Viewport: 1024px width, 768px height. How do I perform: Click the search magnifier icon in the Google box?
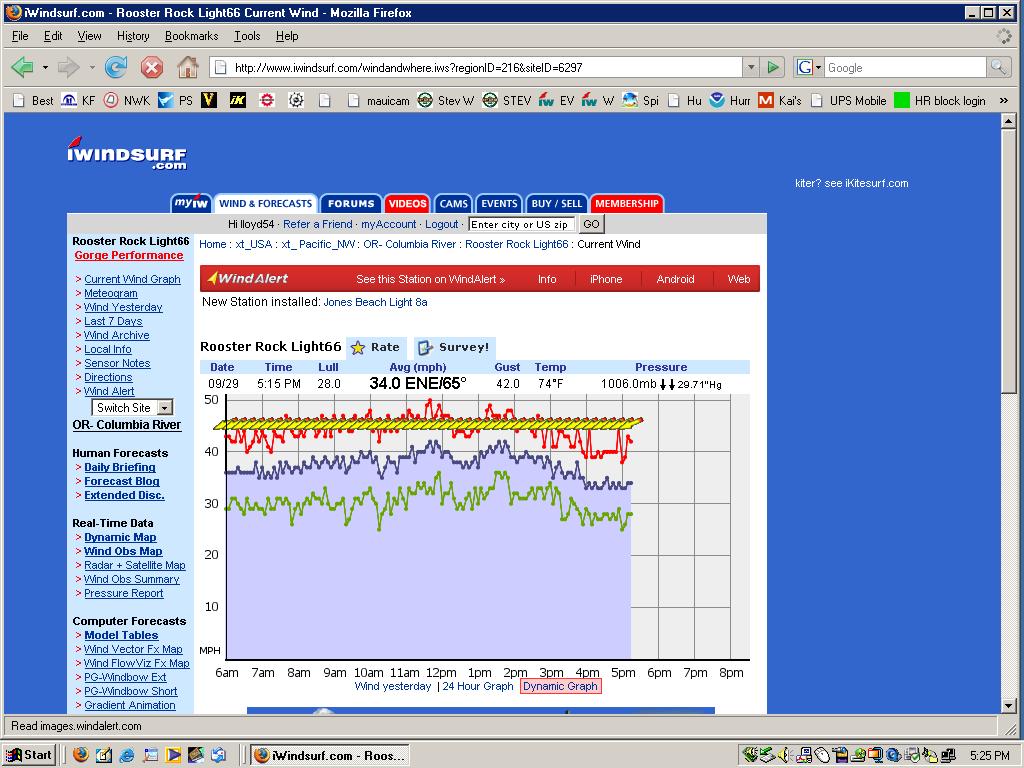click(x=998, y=67)
